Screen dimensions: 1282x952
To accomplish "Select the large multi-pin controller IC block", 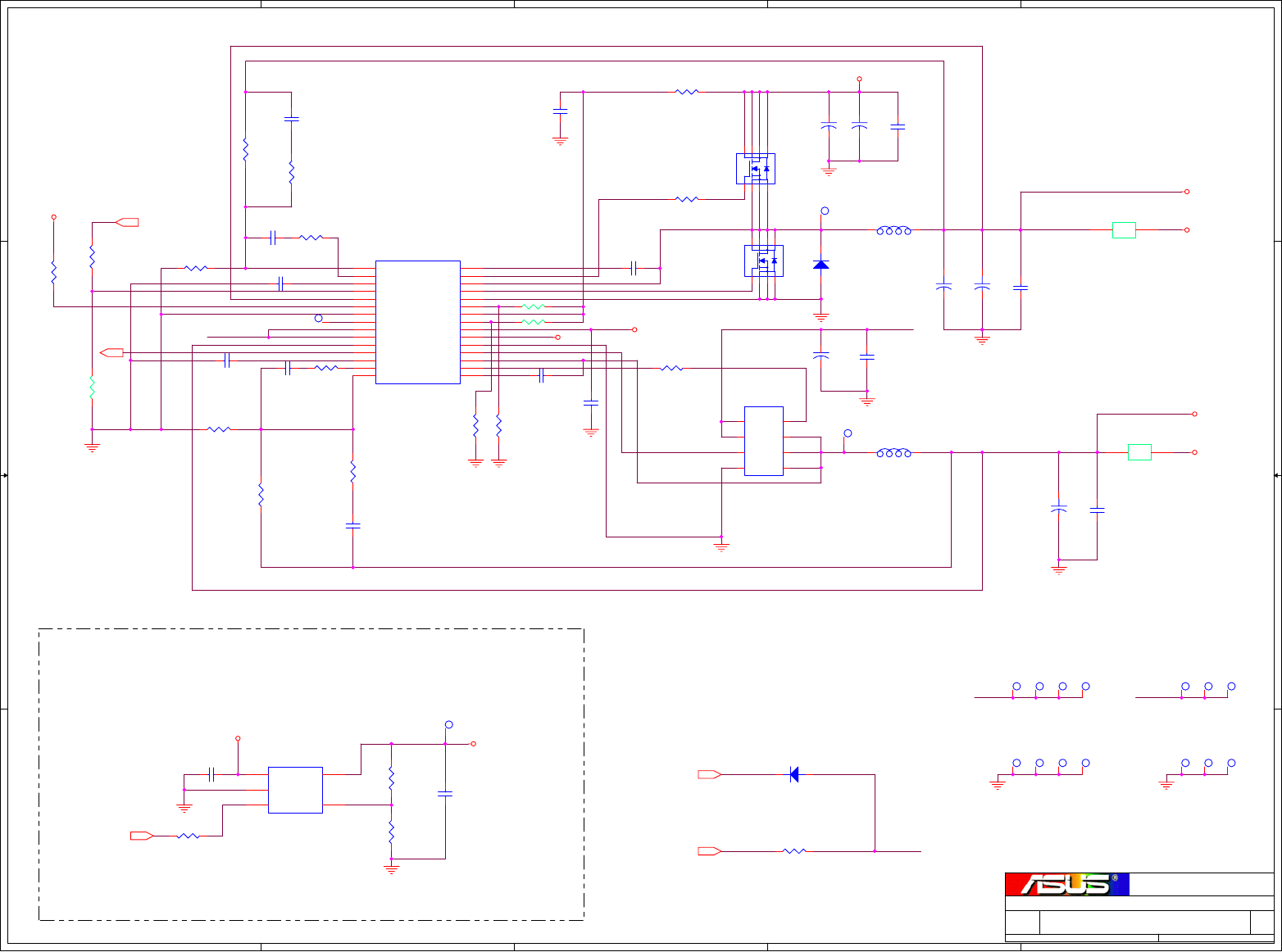I will click(x=418, y=322).
